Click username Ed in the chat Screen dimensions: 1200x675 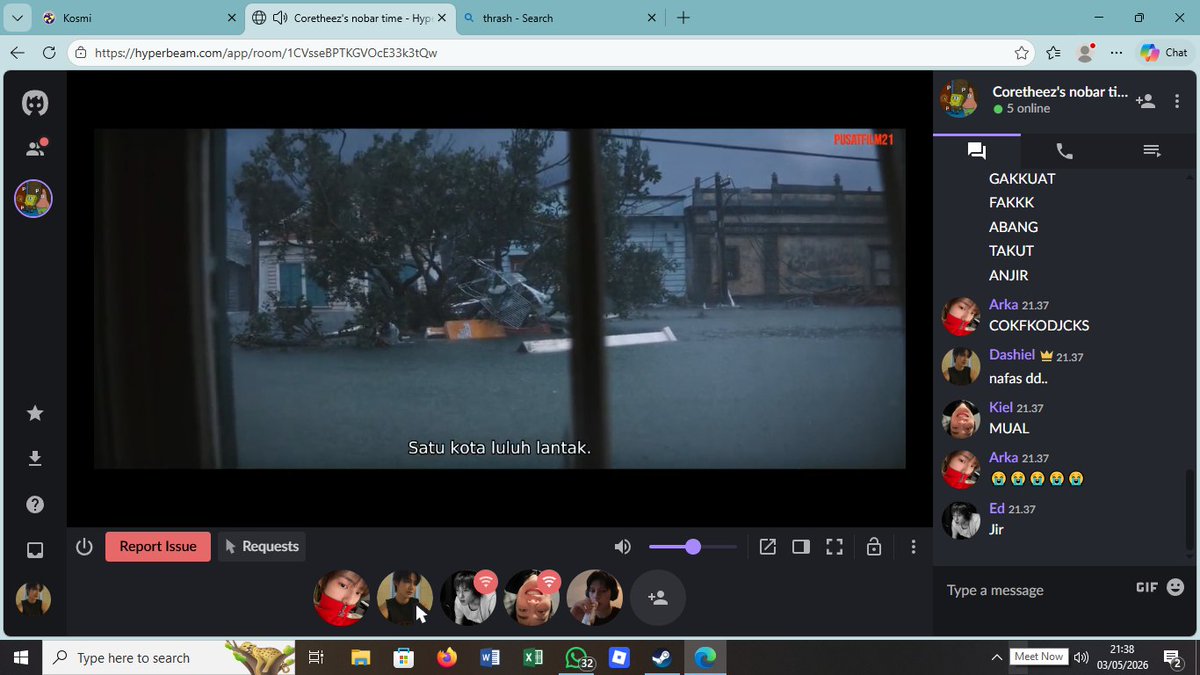[x=997, y=509]
